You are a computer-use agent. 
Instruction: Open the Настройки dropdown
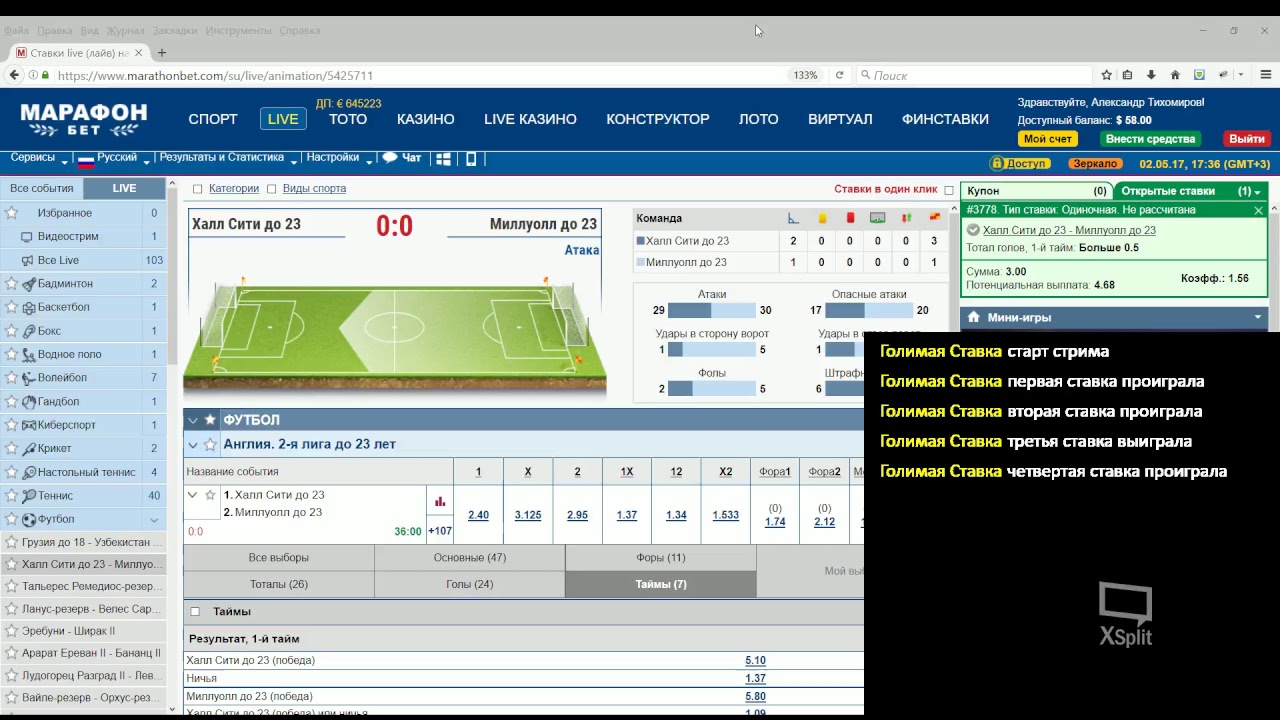(x=339, y=158)
